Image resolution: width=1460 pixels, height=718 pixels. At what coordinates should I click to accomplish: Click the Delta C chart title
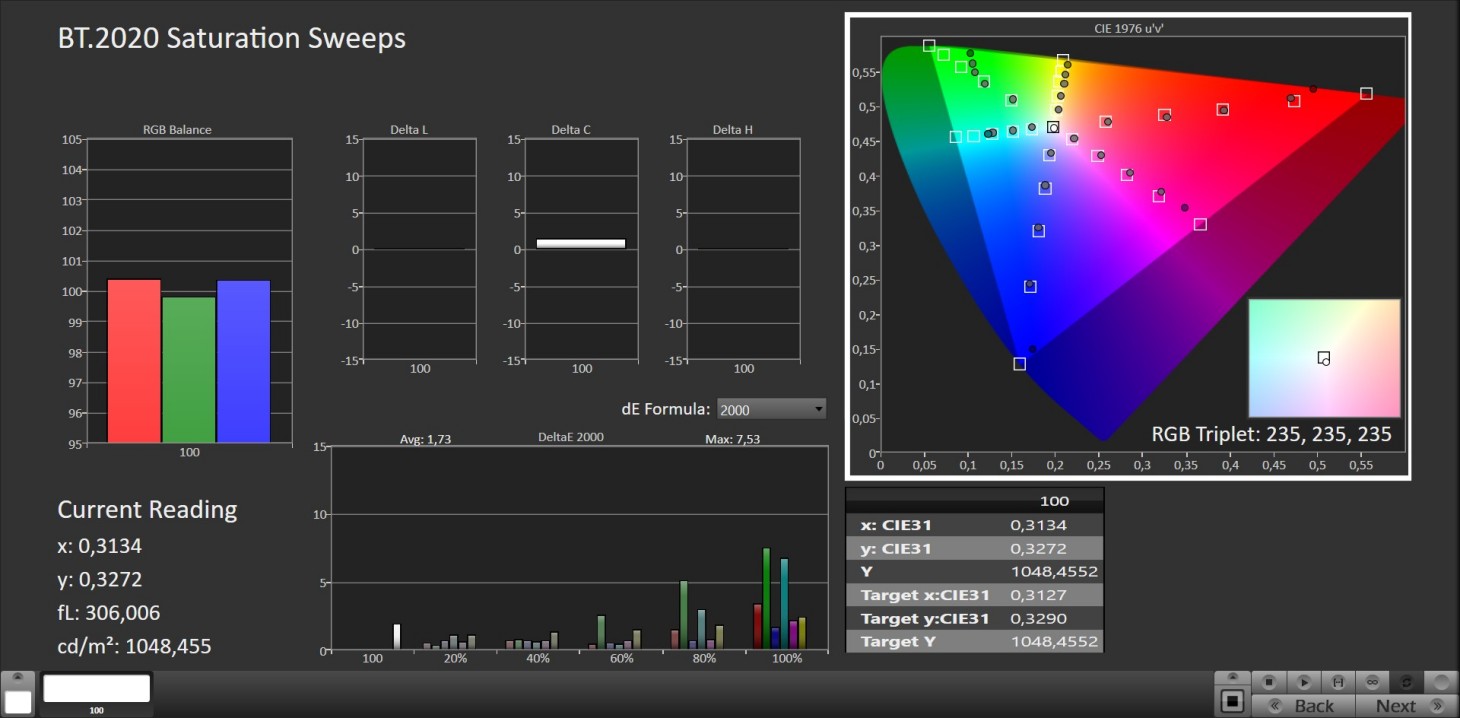572,130
